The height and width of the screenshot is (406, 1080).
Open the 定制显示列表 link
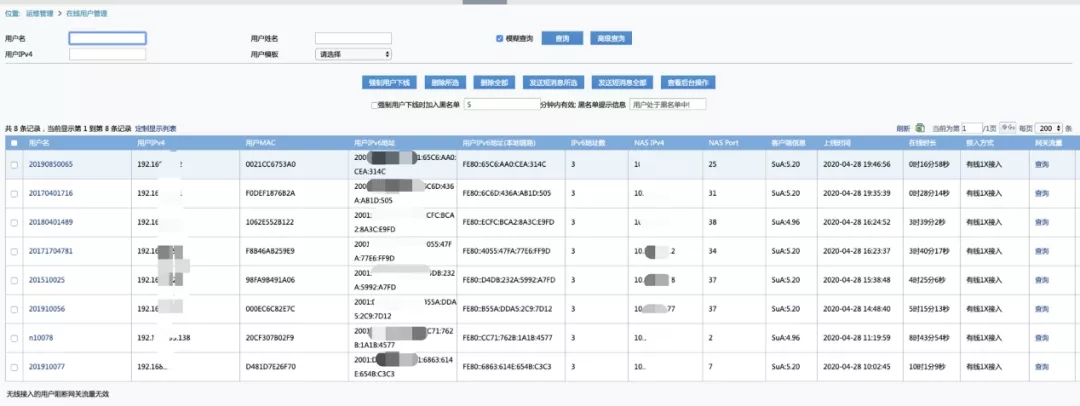click(156, 129)
